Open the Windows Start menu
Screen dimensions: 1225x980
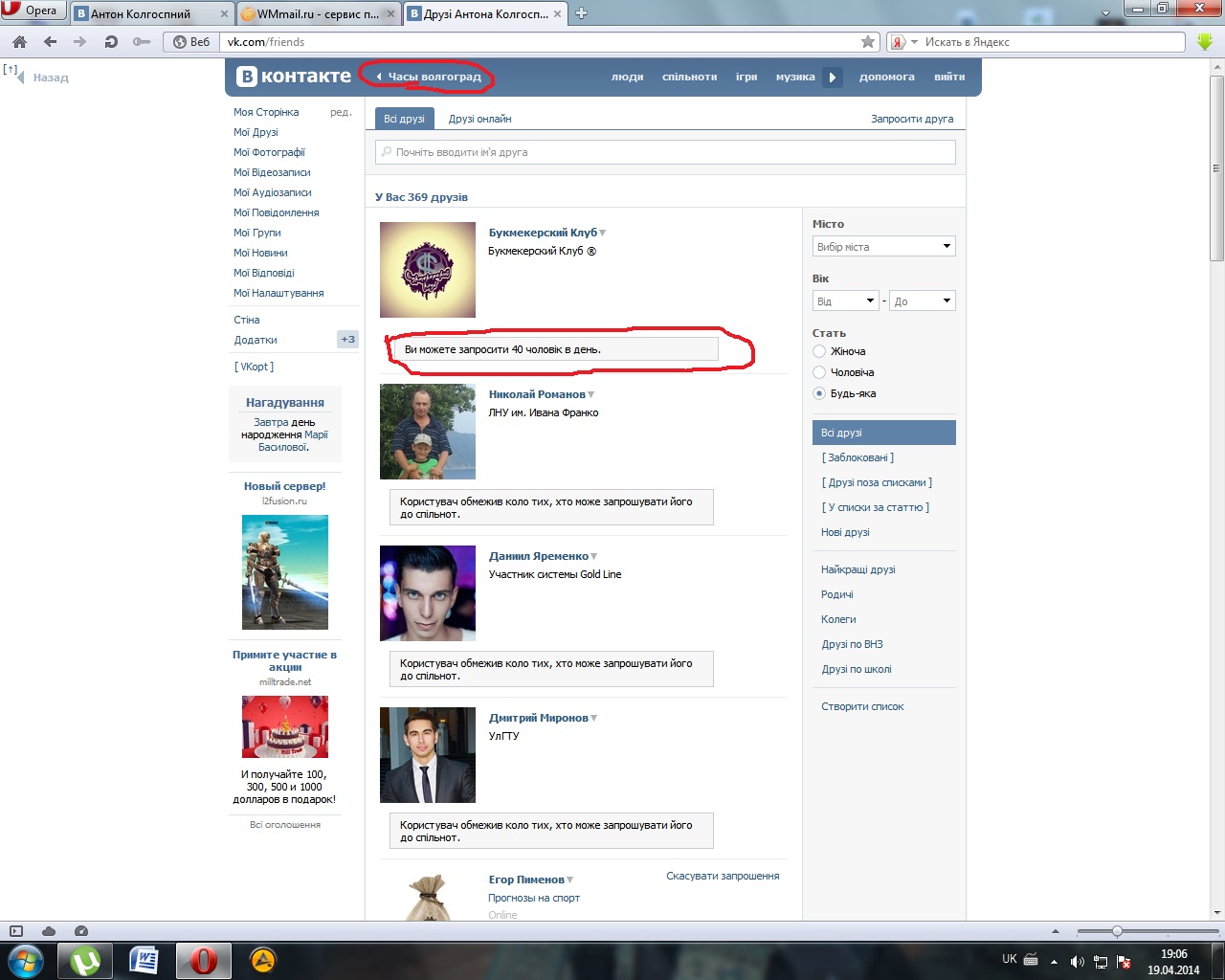click(x=26, y=960)
